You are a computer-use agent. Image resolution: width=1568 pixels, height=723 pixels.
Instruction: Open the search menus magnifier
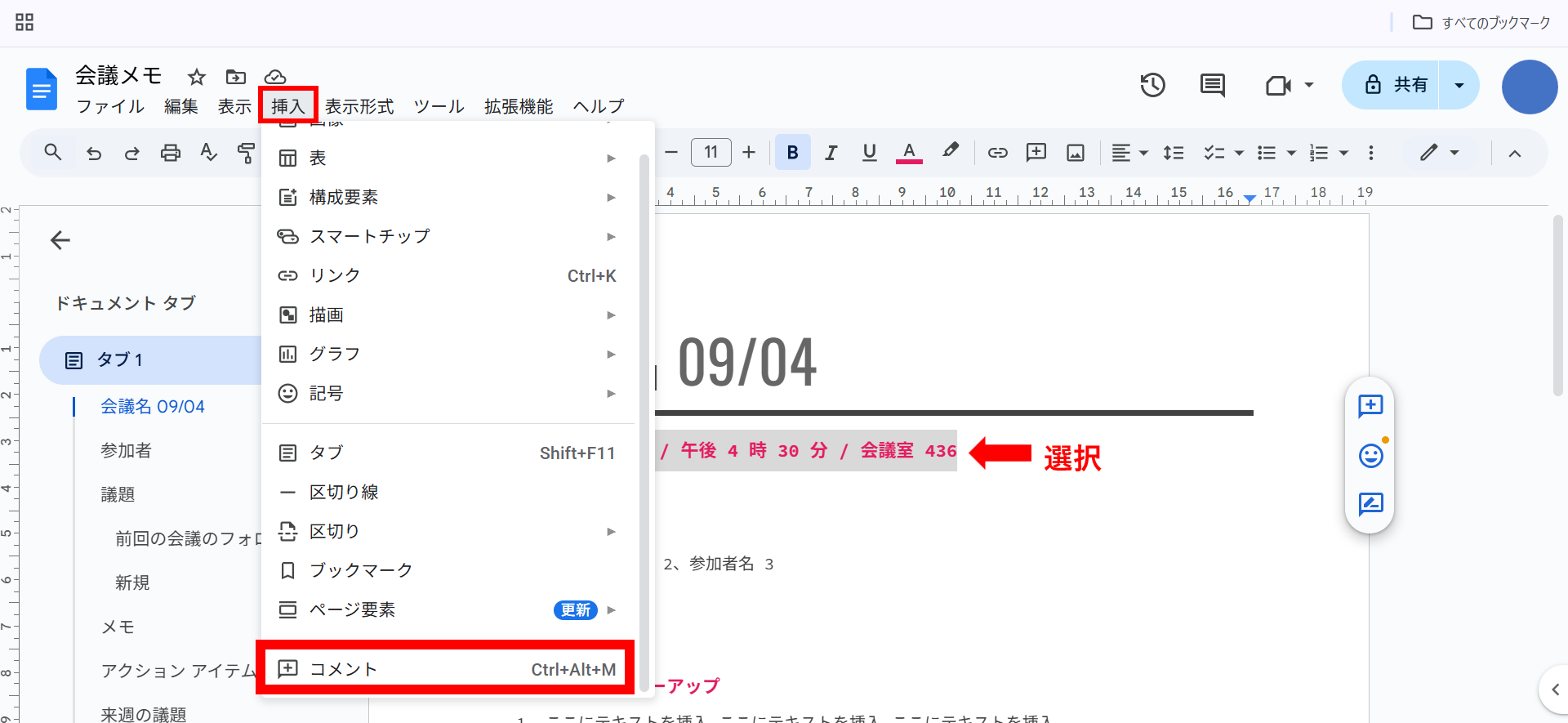[x=53, y=152]
